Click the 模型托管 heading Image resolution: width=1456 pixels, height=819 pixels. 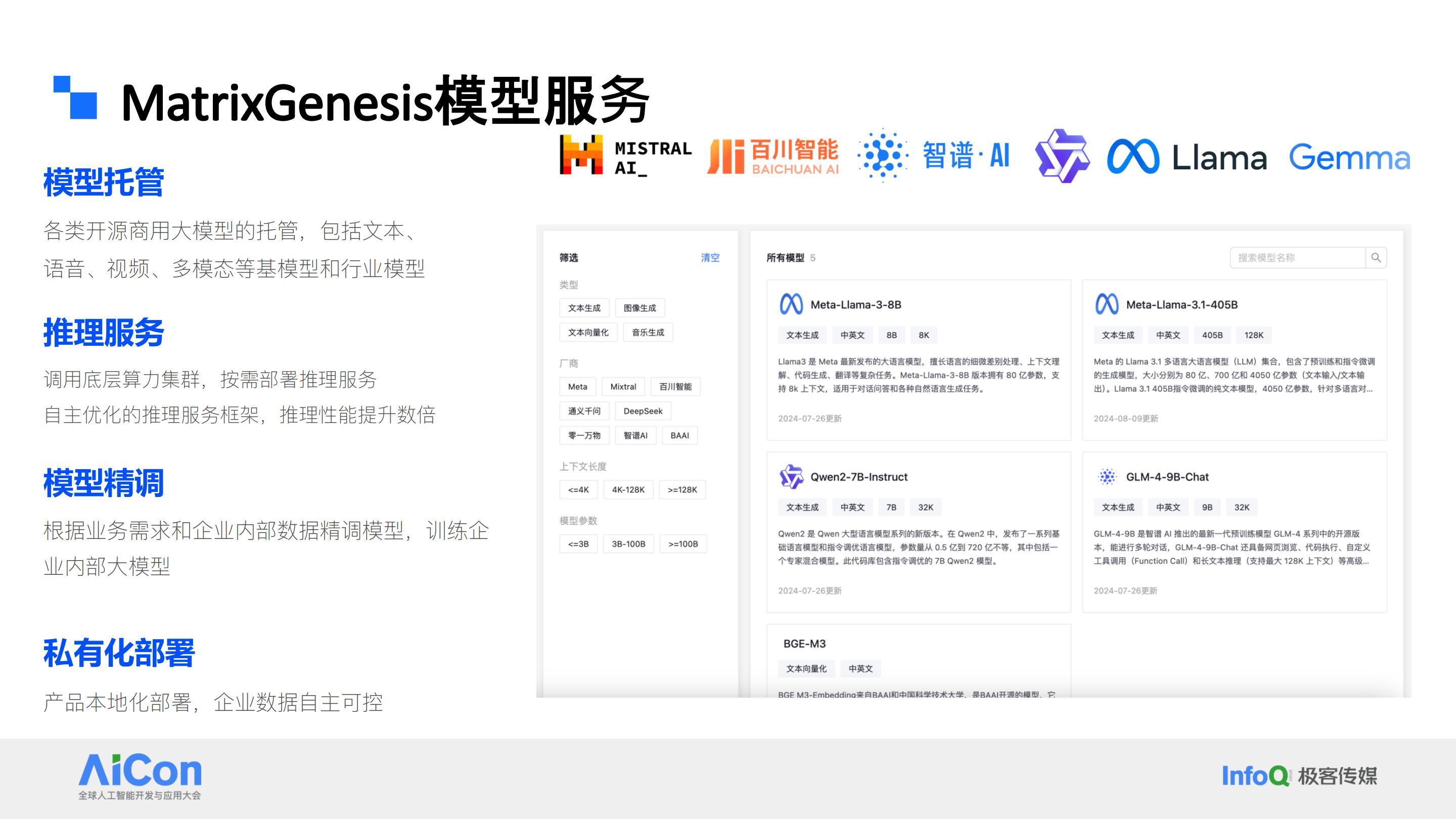click(104, 182)
